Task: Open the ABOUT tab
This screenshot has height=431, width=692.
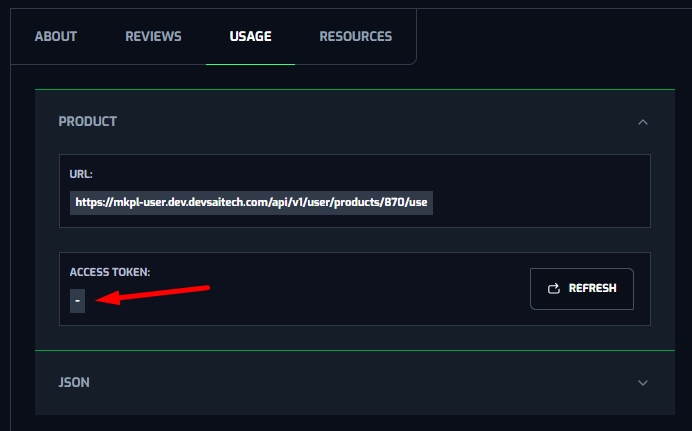Action: [56, 37]
